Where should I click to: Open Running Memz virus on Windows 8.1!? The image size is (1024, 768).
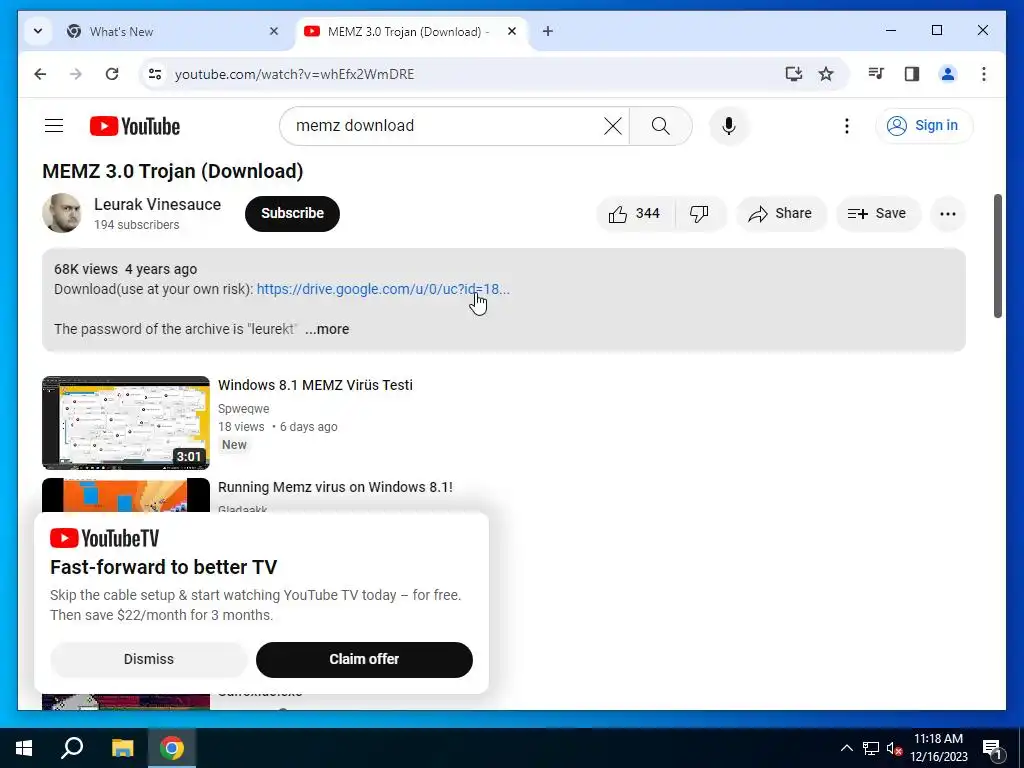point(336,487)
